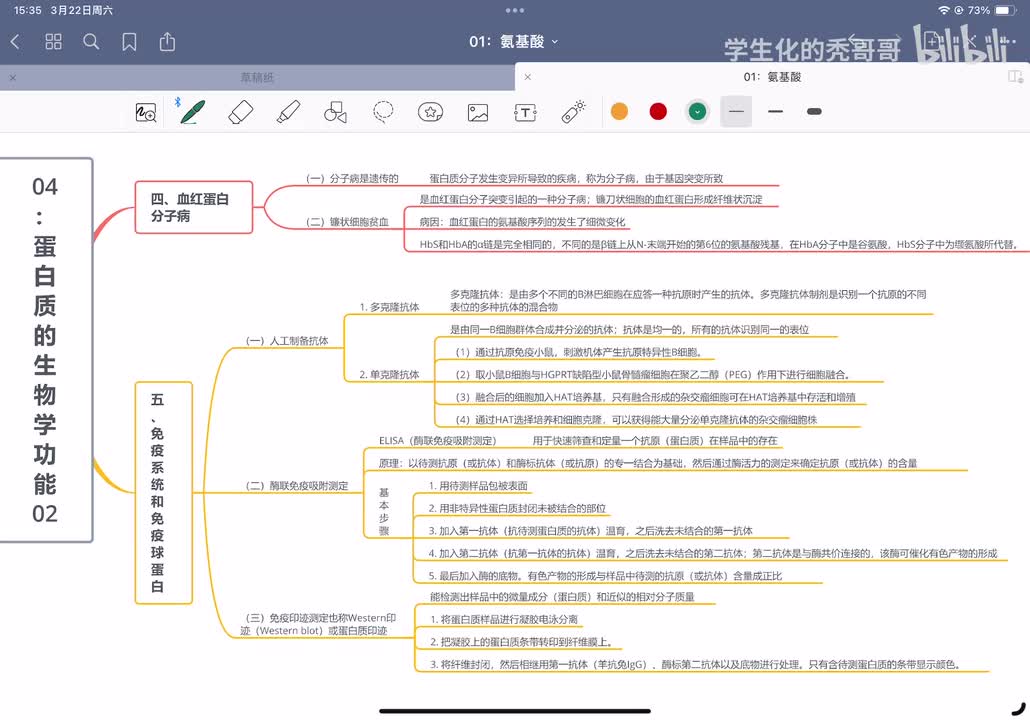Tap the '基本步骤' vertical label
This screenshot has height=720, width=1030.
click(x=384, y=512)
